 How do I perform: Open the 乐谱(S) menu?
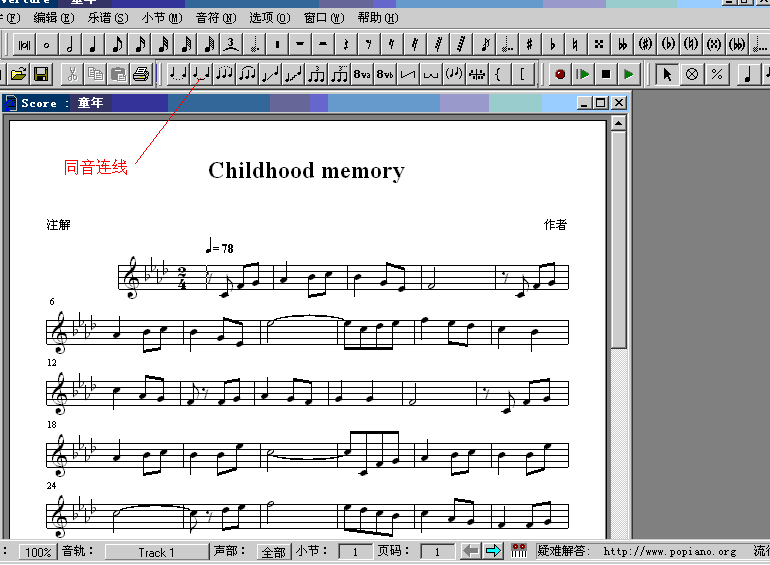coord(108,18)
